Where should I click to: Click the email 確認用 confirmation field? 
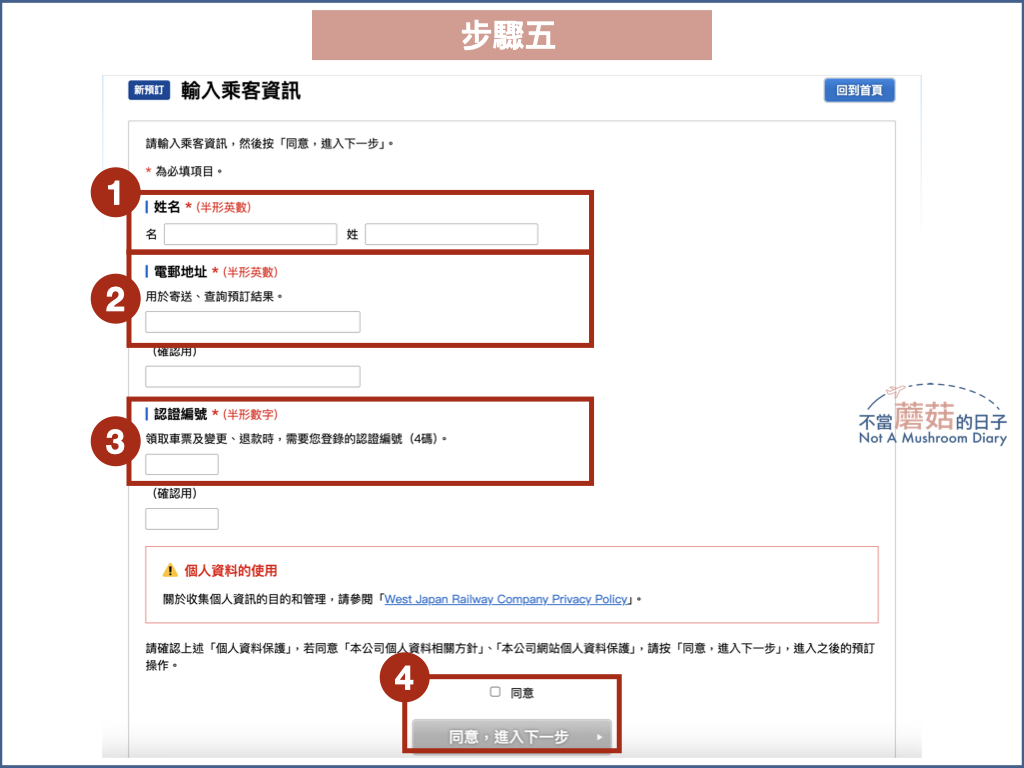click(250, 376)
